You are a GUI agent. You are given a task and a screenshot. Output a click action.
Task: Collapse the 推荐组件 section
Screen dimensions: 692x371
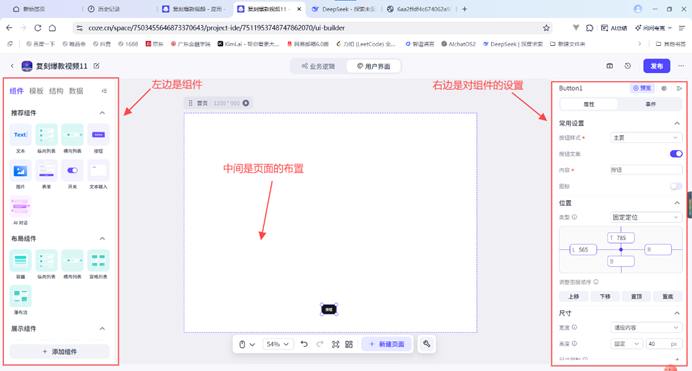[102, 113]
